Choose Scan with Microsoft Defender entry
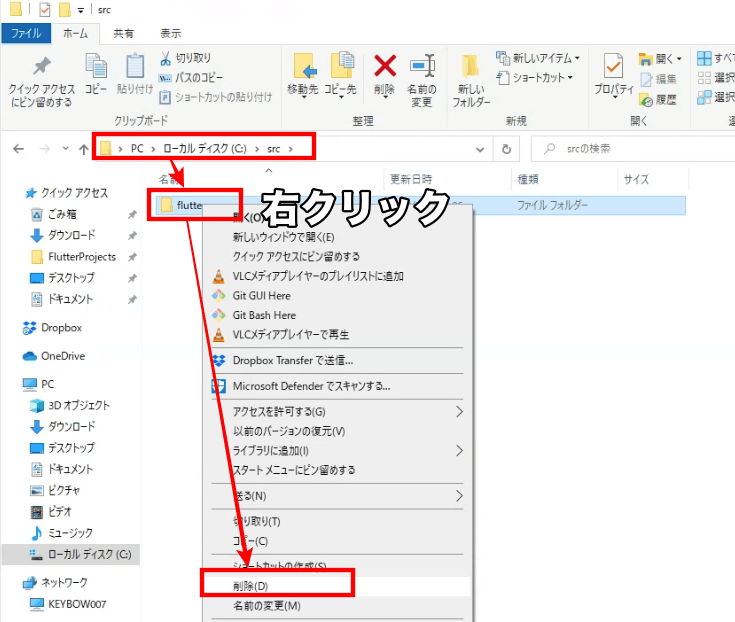This screenshot has width=735, height=622. (x=338, y=386)
